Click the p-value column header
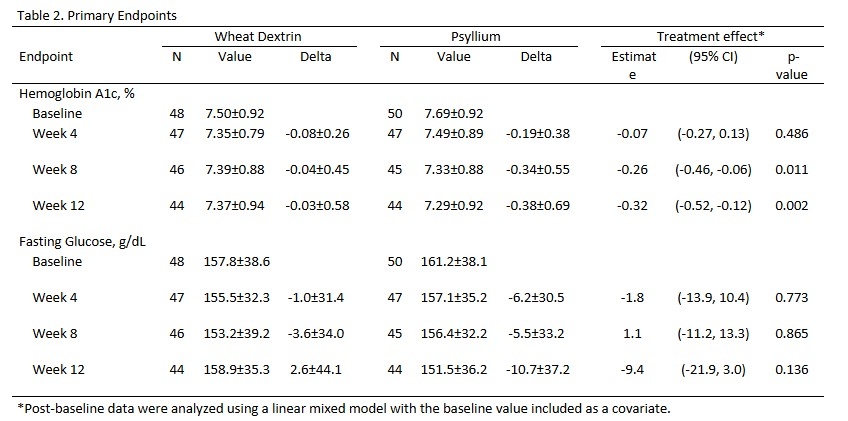The image size is (848, 421). click(791, 65)
